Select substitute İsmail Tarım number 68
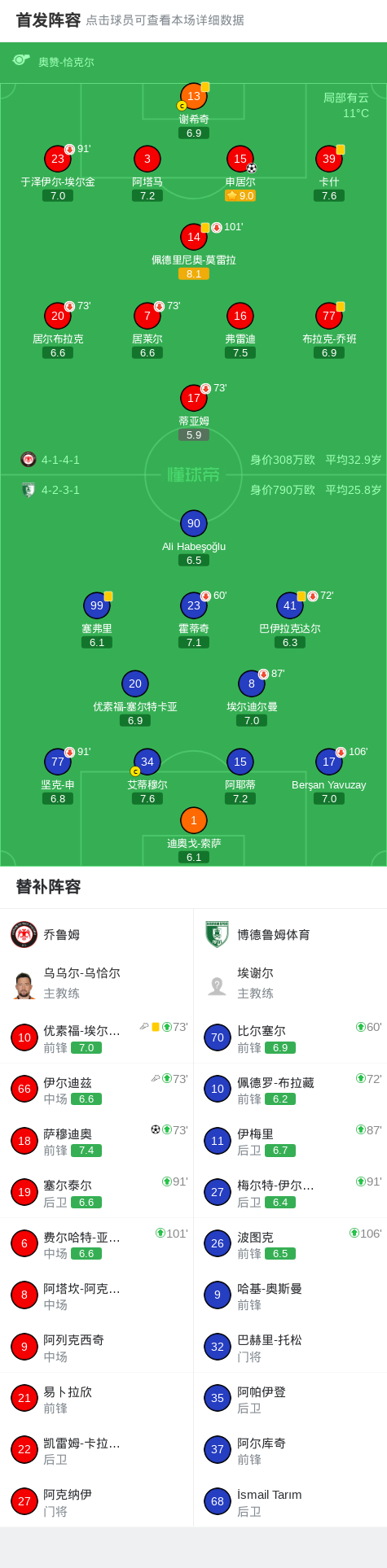The width and height of the screenshot is (387, 1568). pos(290,1501)
